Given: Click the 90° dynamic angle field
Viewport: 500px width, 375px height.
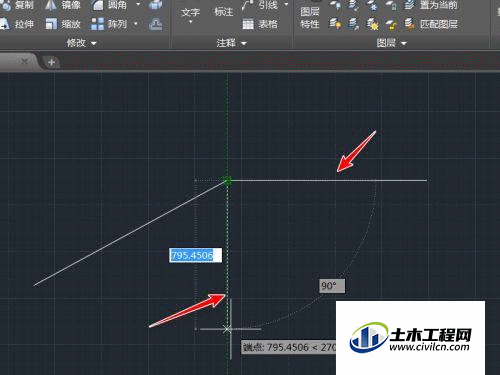Looking at the screenshot, I should point(332,286).
